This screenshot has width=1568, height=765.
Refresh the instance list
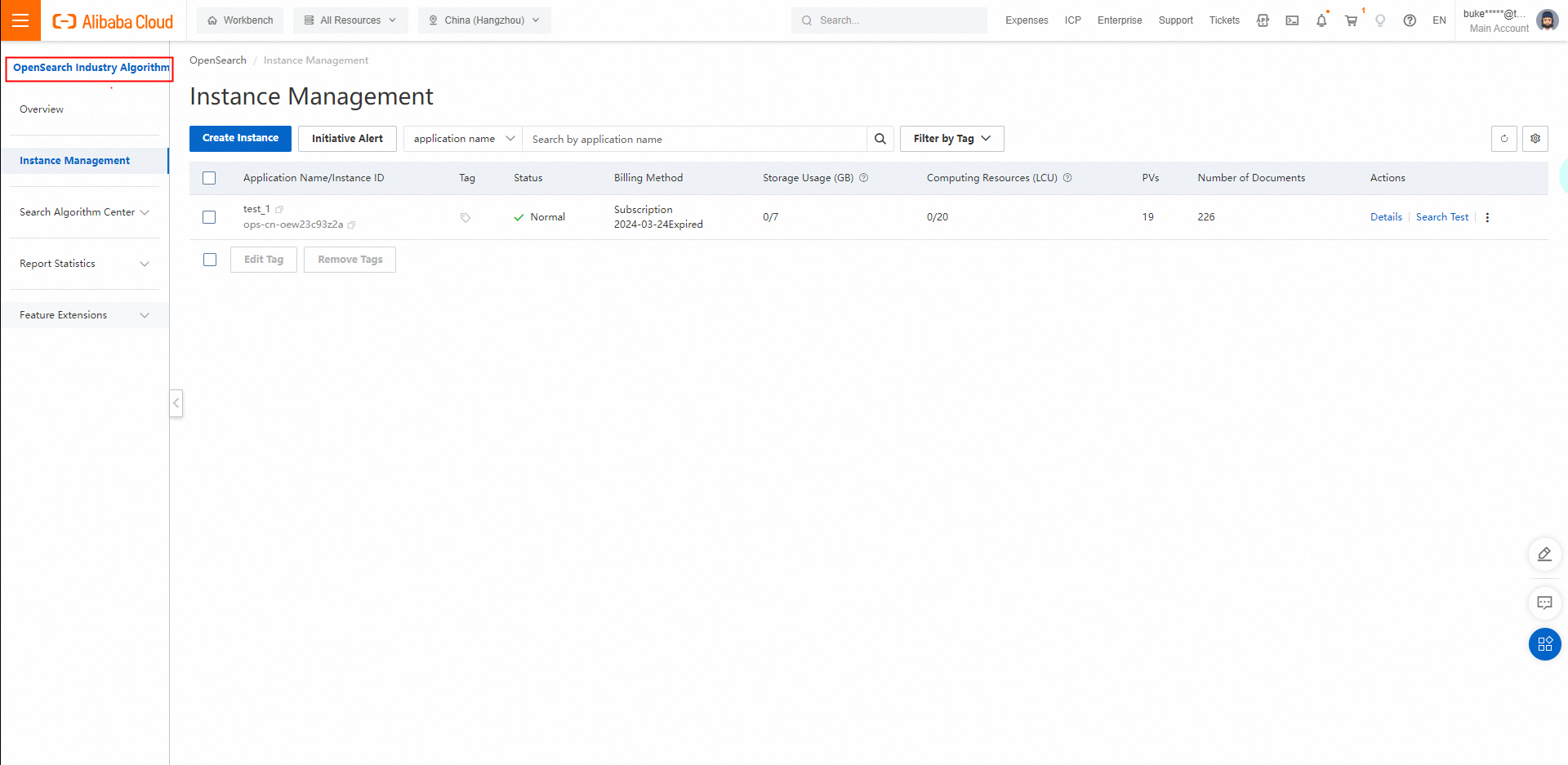coord(1504,139)
